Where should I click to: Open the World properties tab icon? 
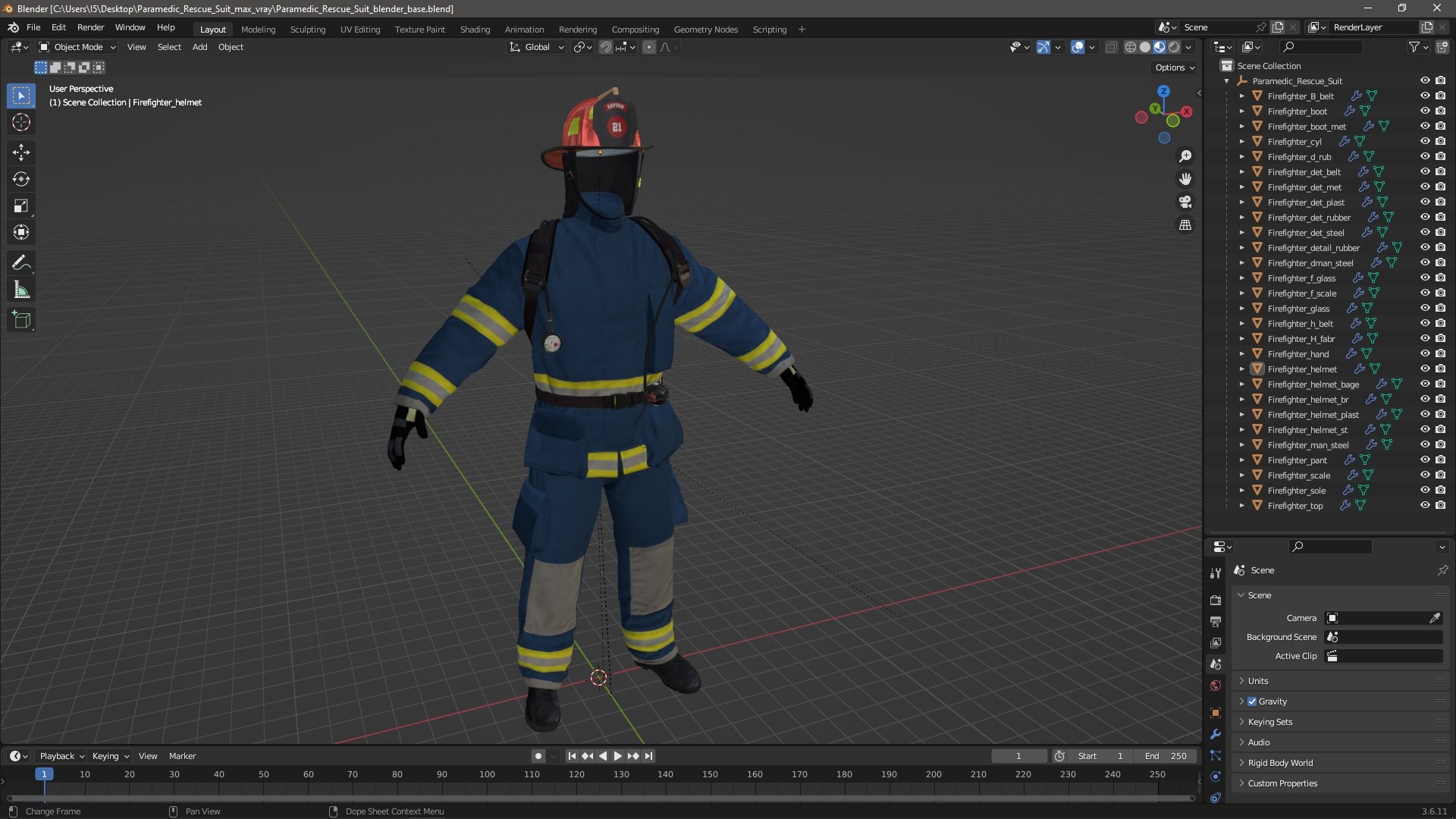pyautogui.click(x=1216, y=686)
